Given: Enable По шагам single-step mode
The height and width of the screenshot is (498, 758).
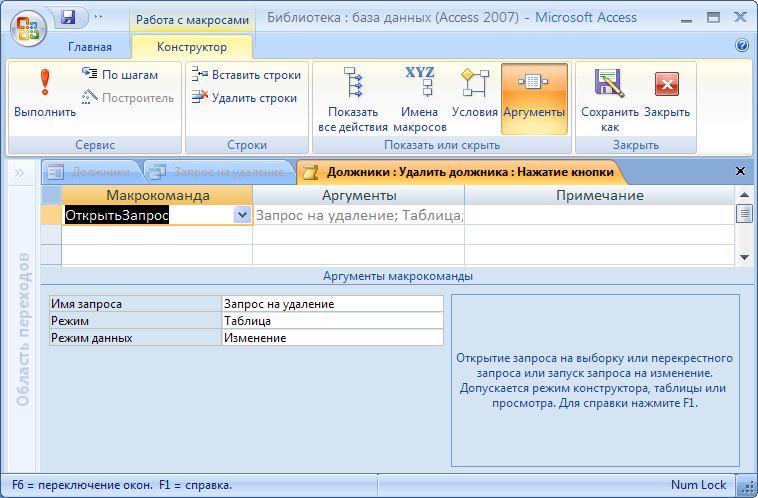Looking at the screenshot, I should point(120,74).
